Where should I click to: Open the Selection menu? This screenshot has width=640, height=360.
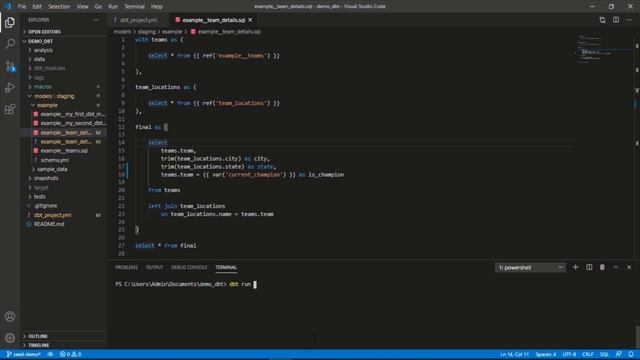59,7
